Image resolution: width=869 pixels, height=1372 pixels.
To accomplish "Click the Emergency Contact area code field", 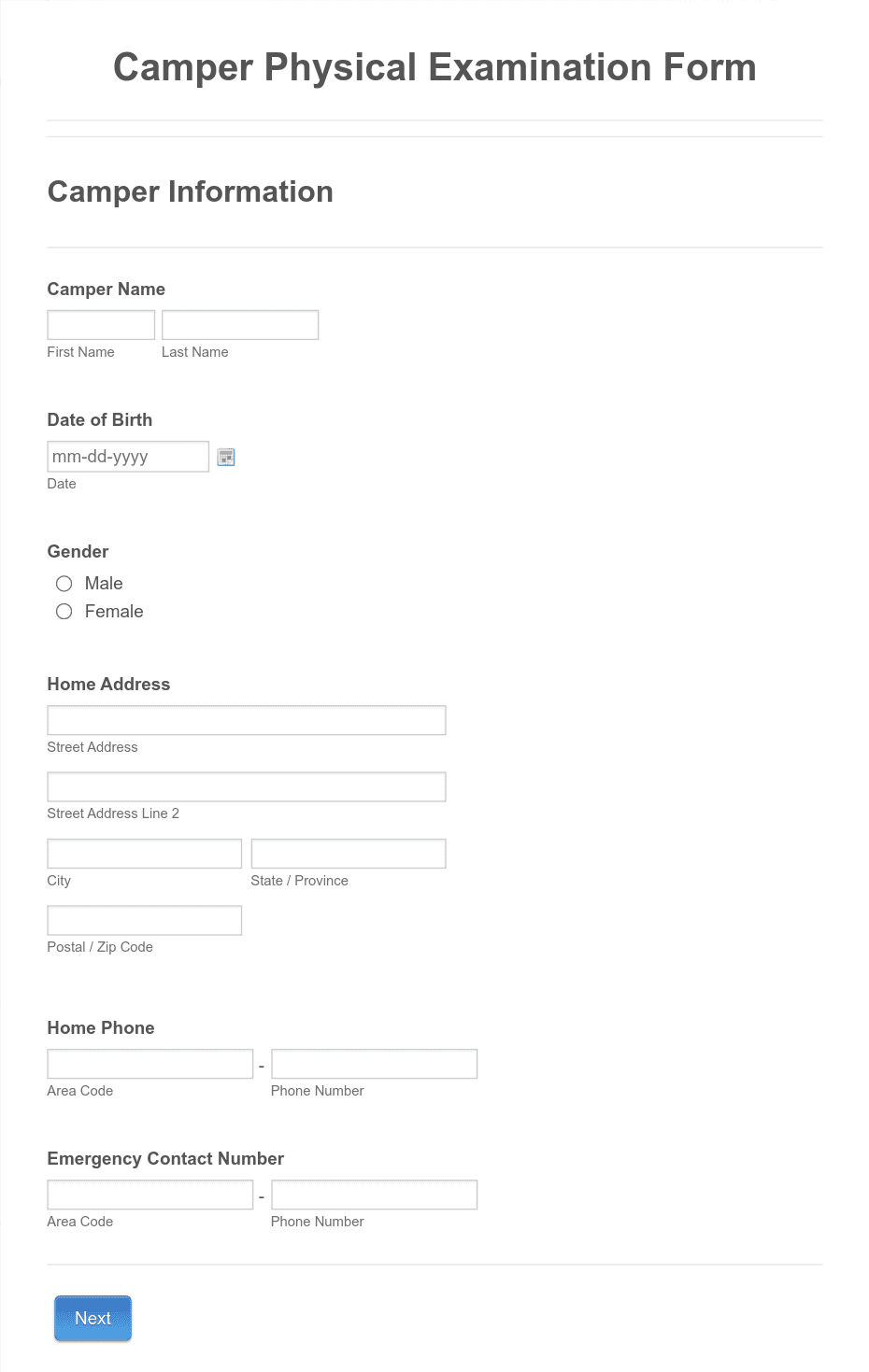I will pos(150,1194).
